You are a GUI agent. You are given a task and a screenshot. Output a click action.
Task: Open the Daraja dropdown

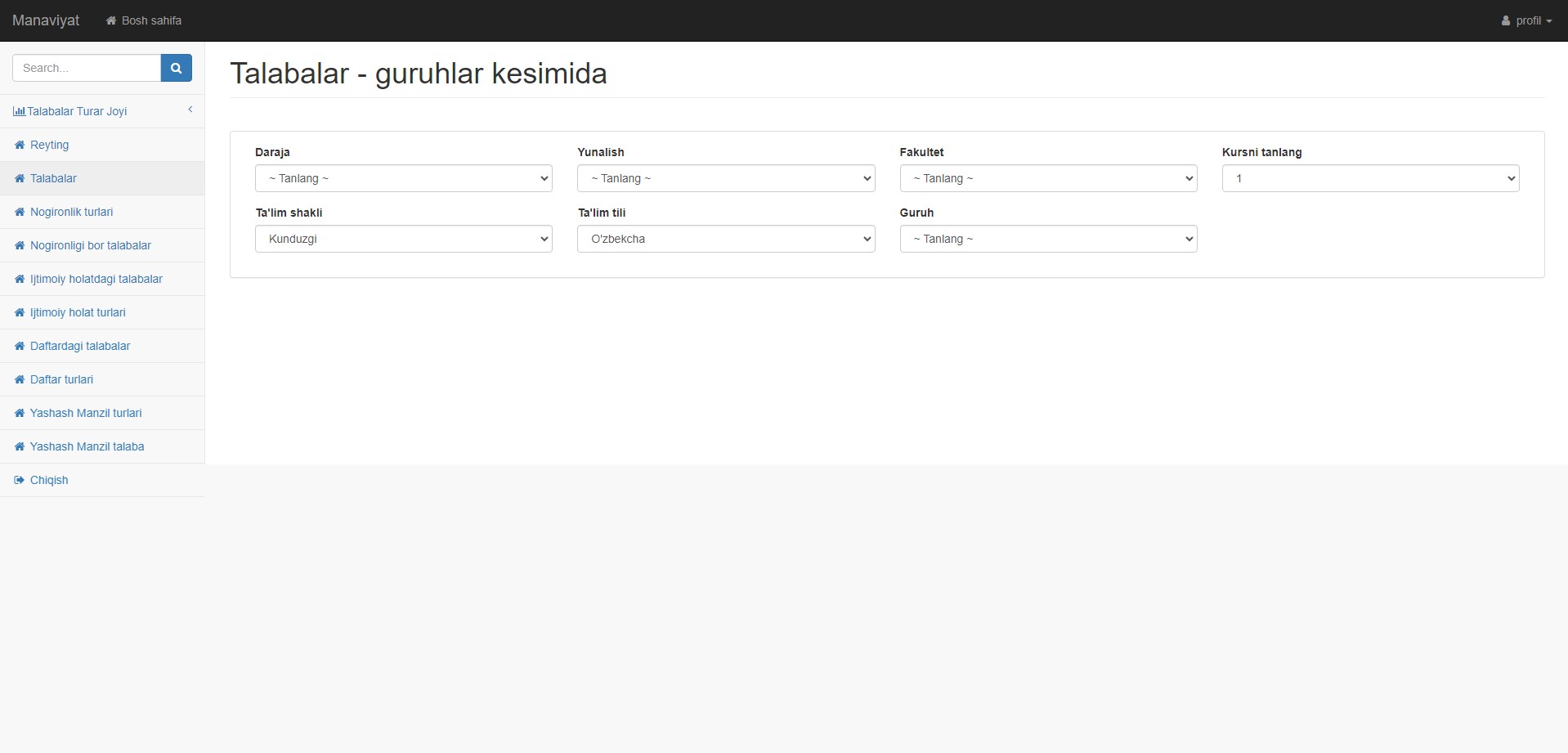click(x=403, y=178)
